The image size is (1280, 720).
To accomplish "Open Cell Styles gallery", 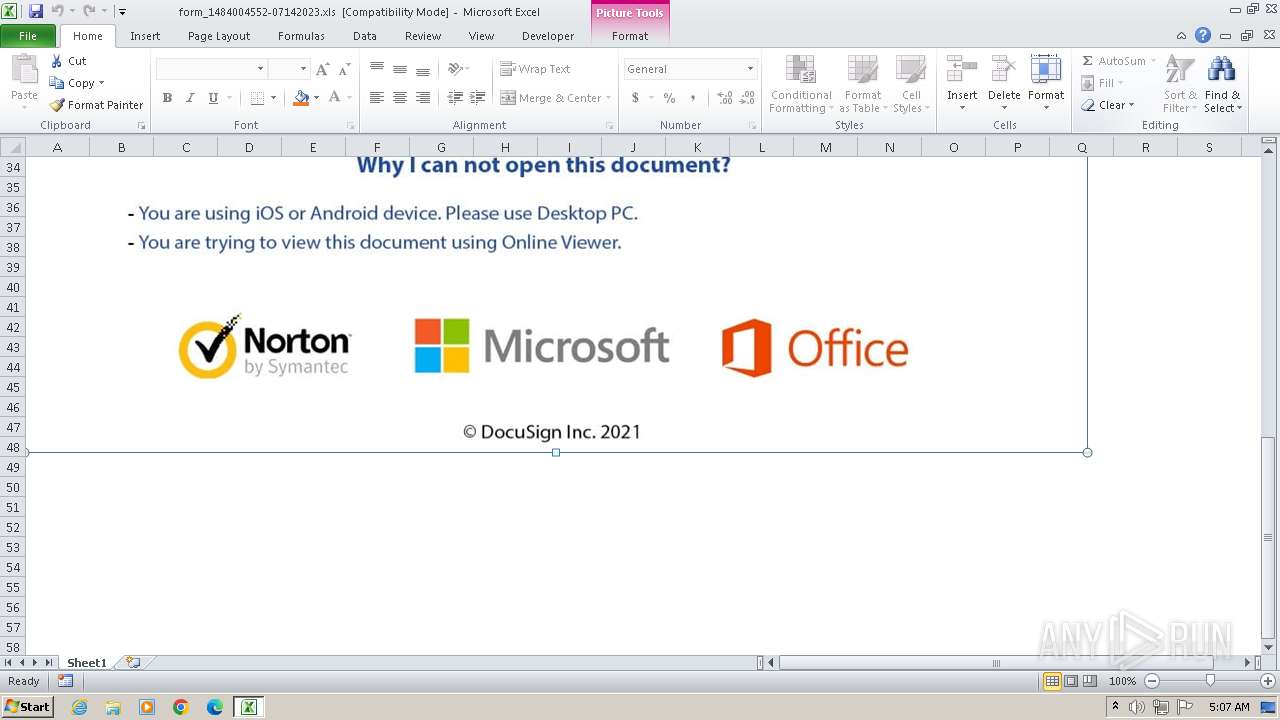I will point(911,84).
